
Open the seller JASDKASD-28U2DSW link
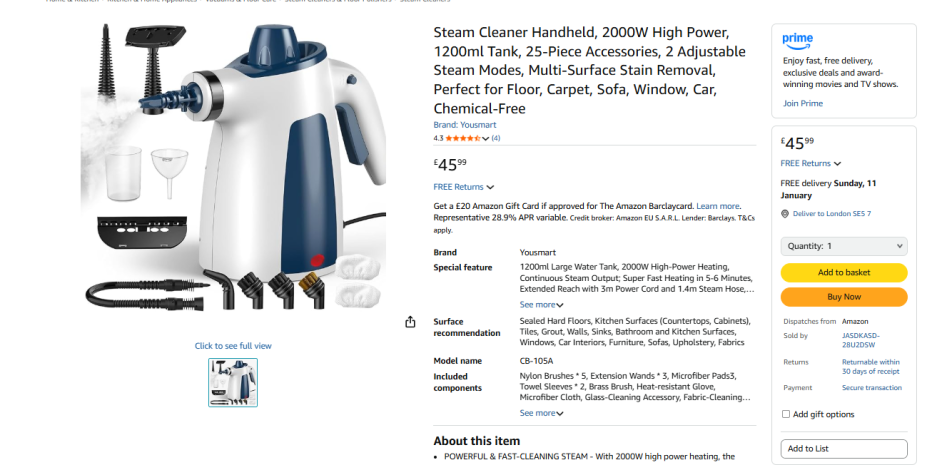point(861,340)
